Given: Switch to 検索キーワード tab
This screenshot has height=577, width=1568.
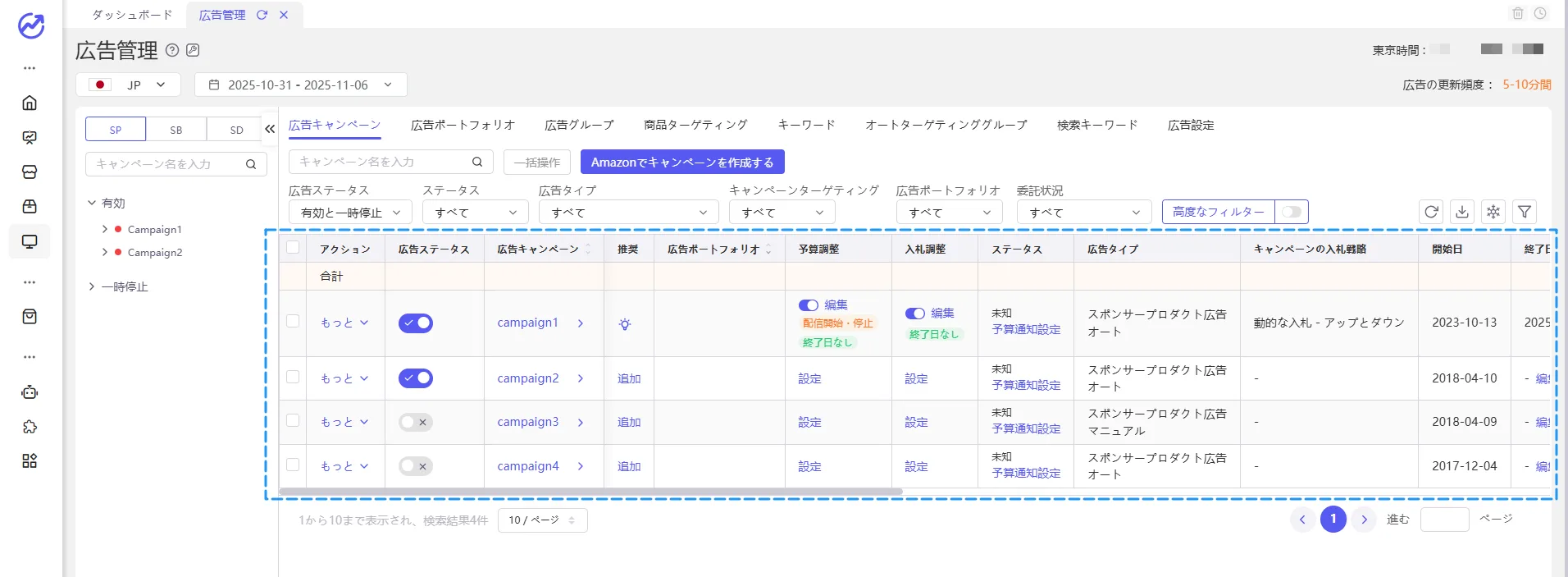Looking at the screenshot, I should click(1097, 125).
